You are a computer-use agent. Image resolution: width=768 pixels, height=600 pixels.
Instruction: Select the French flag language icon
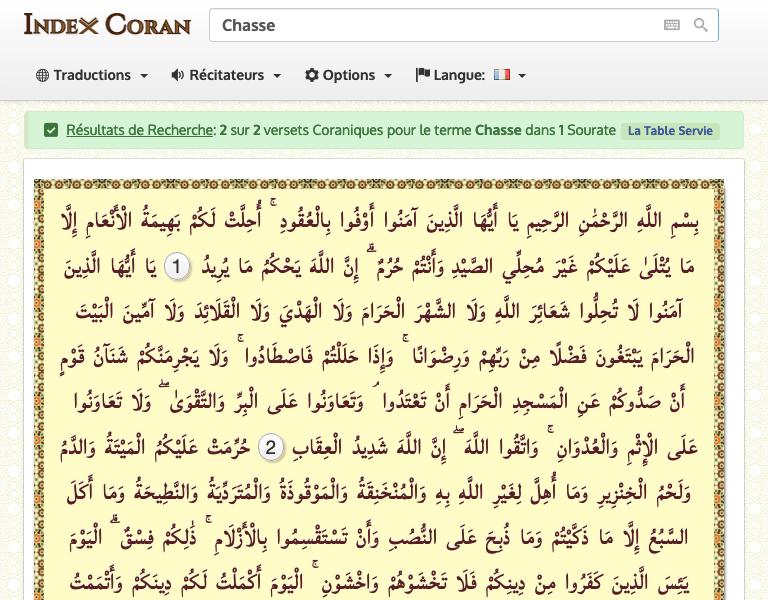pyautogui.click(x=502, y=74)
